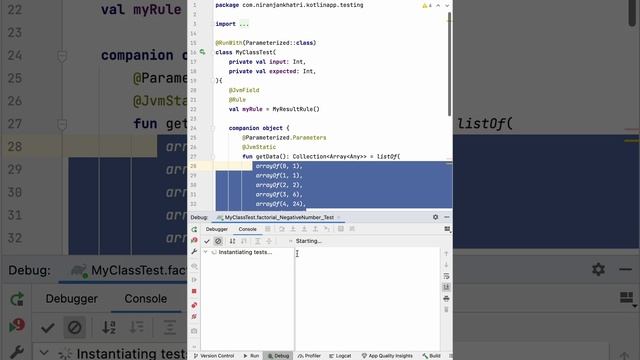640x360 pixels.
Task: Fold line 24 marker in background editor
Action: [x=62, y=56]
